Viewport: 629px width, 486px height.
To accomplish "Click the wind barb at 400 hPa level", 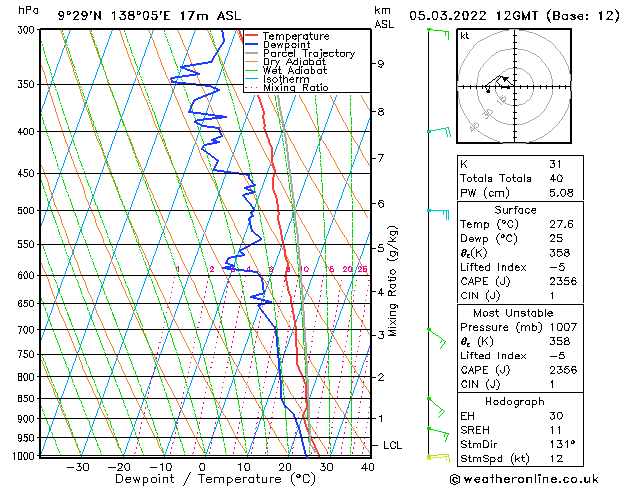I will pos(439,132).
